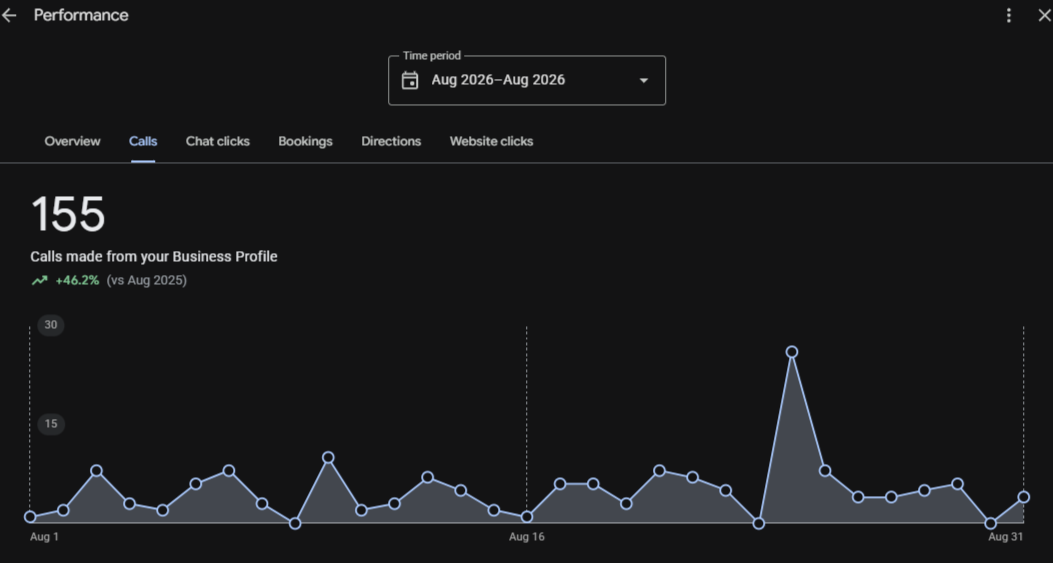Select the highest peak data point on chart
The height and width of the screenshot is (563, 1053).
[792, 352]
